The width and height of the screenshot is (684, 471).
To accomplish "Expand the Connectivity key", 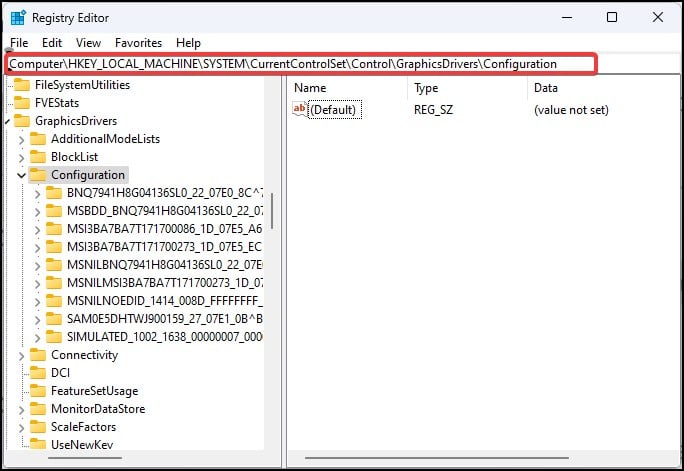I will (21, 355).
